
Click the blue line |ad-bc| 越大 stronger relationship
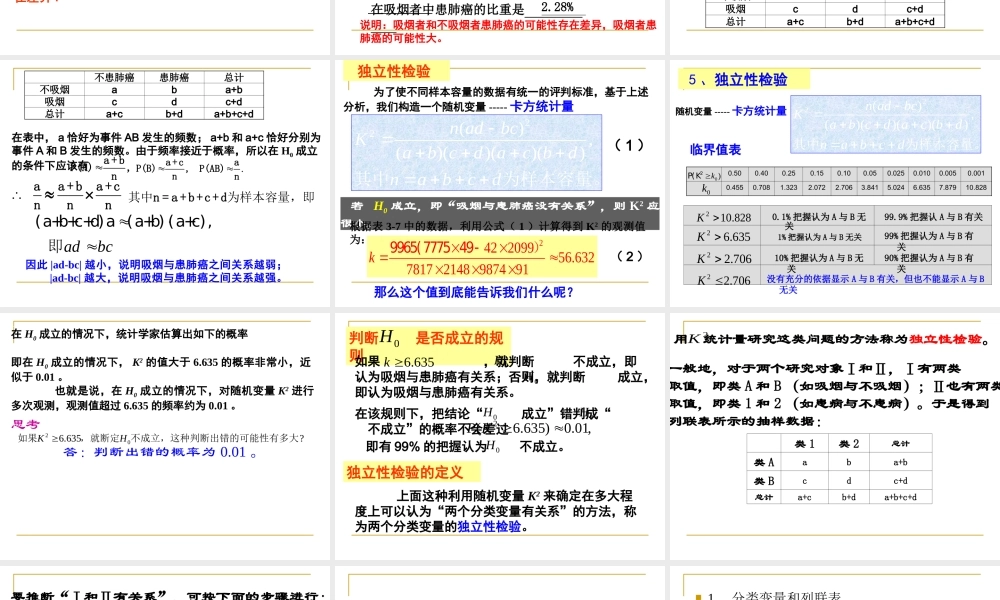click(x=166, y=277)
